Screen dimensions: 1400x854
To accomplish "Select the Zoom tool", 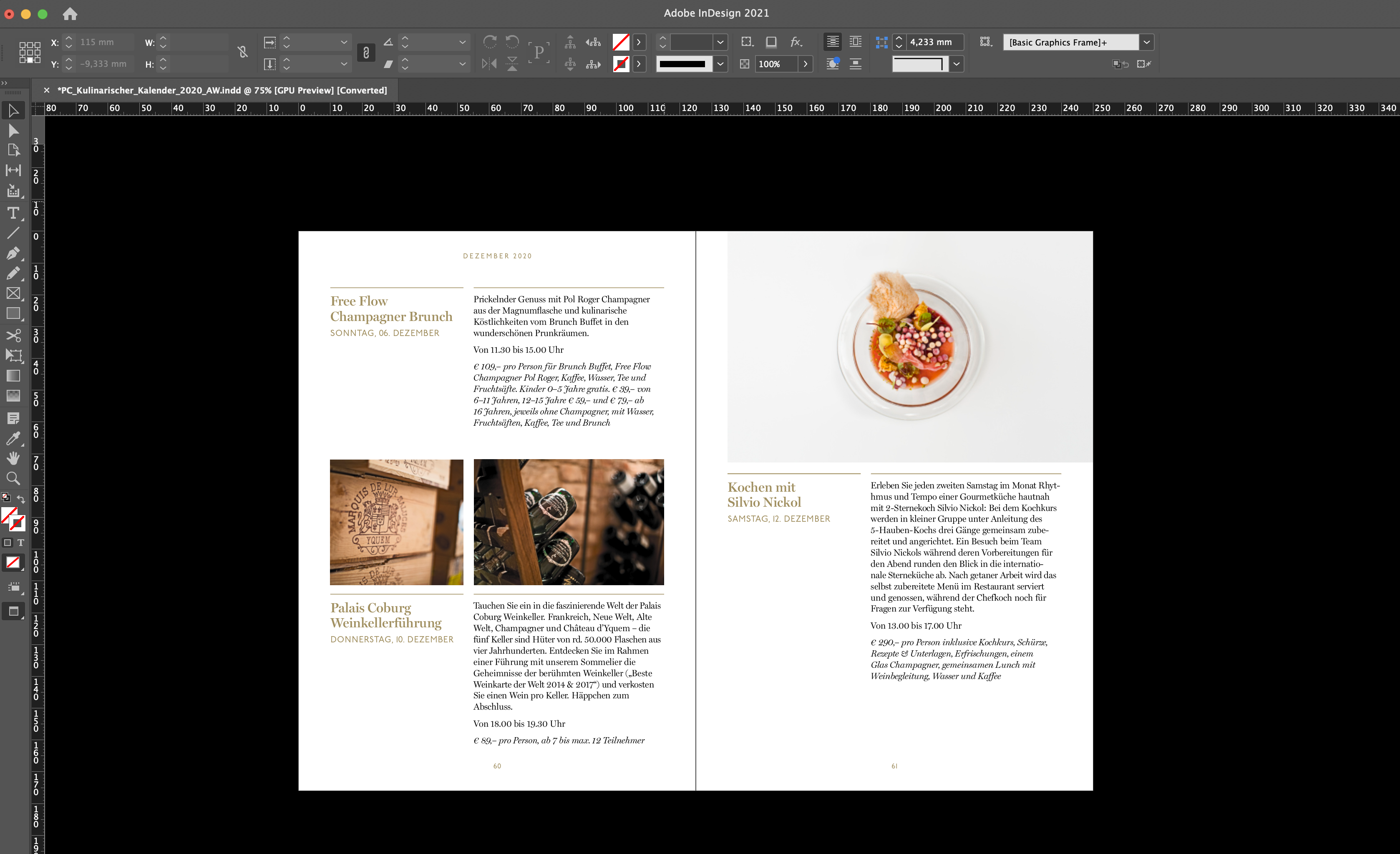I will point(14,478).
